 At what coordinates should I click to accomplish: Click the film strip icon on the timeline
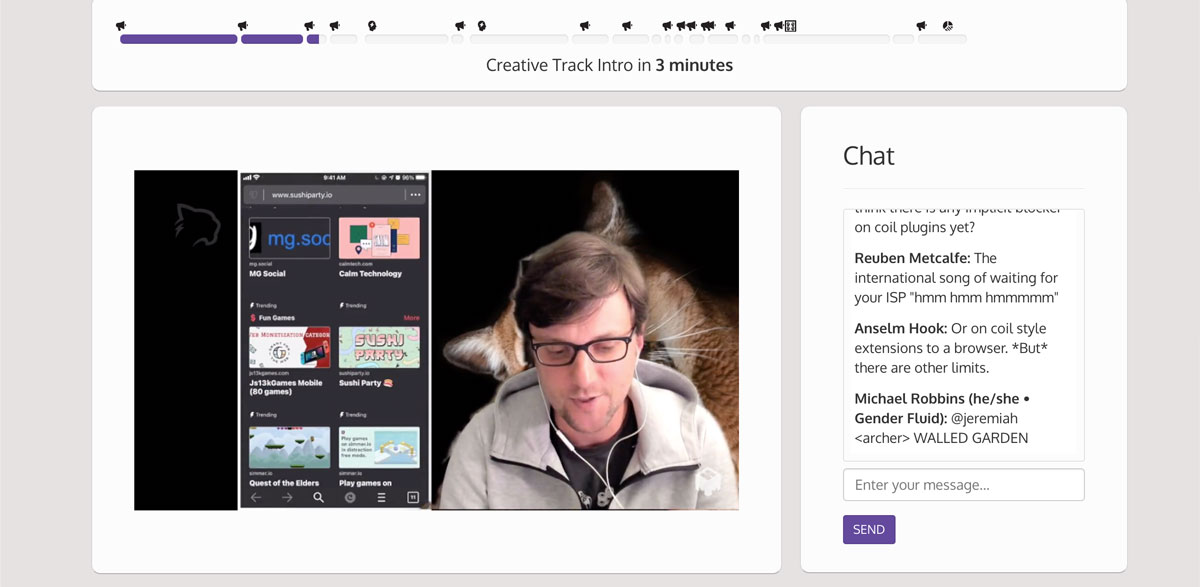pyautogui.click(x=790, y=26)
